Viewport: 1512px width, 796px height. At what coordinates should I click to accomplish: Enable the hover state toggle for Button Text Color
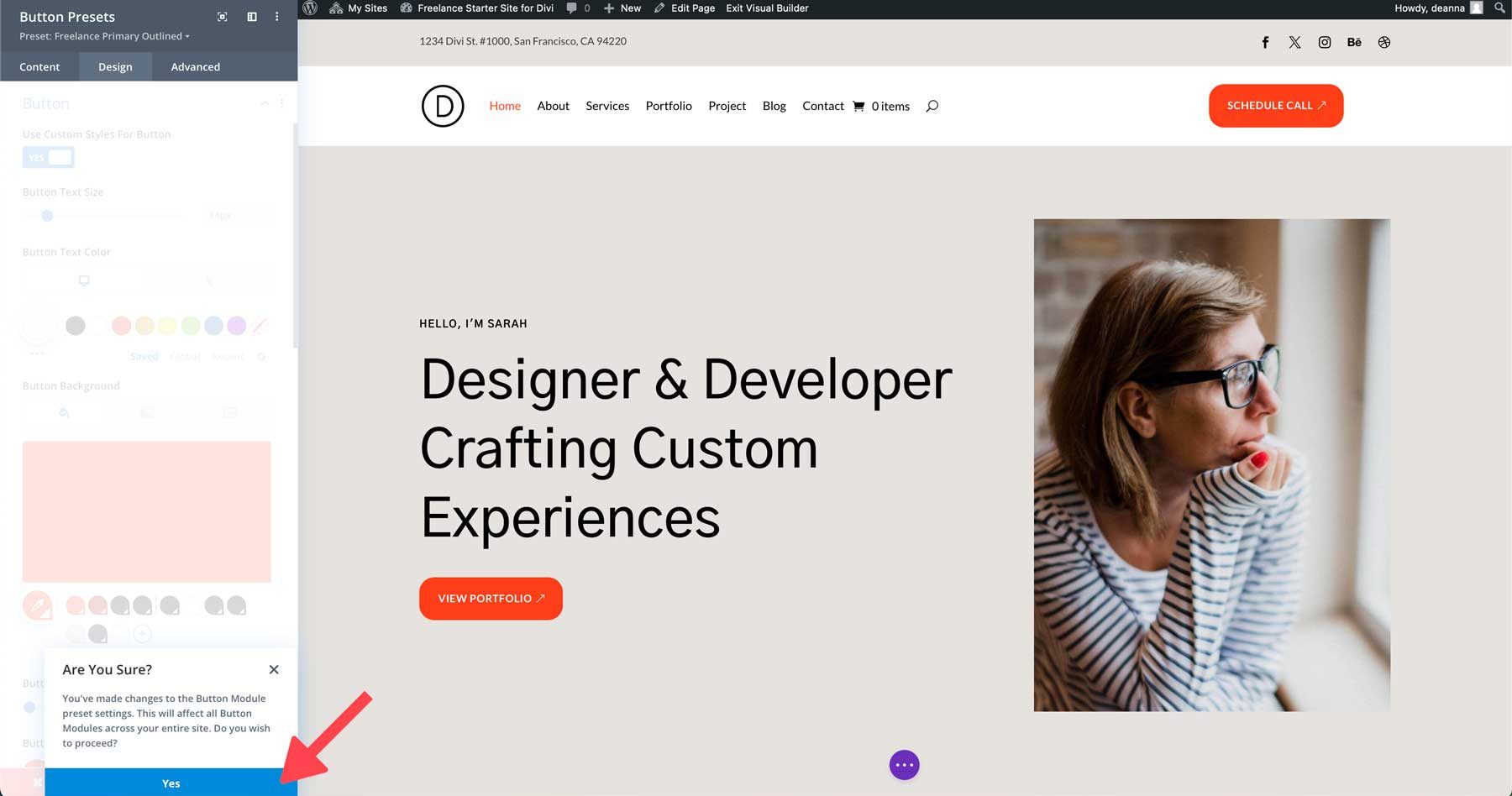210,280
